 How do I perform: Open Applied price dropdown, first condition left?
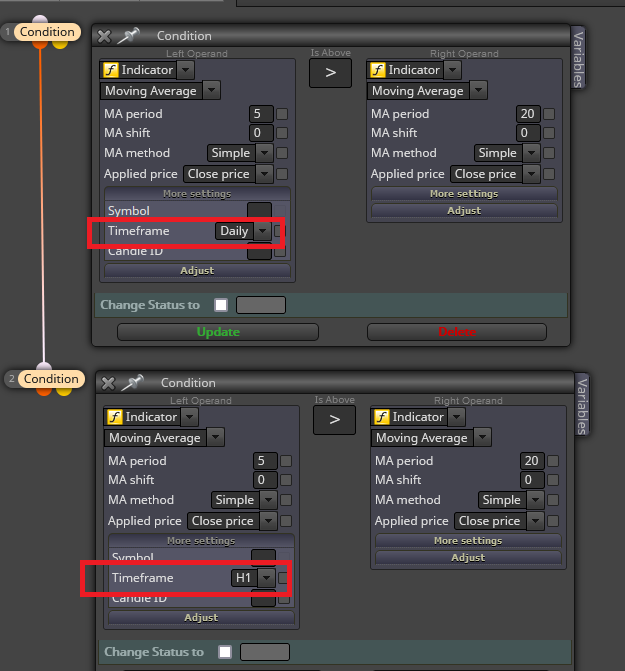(264, 174)
